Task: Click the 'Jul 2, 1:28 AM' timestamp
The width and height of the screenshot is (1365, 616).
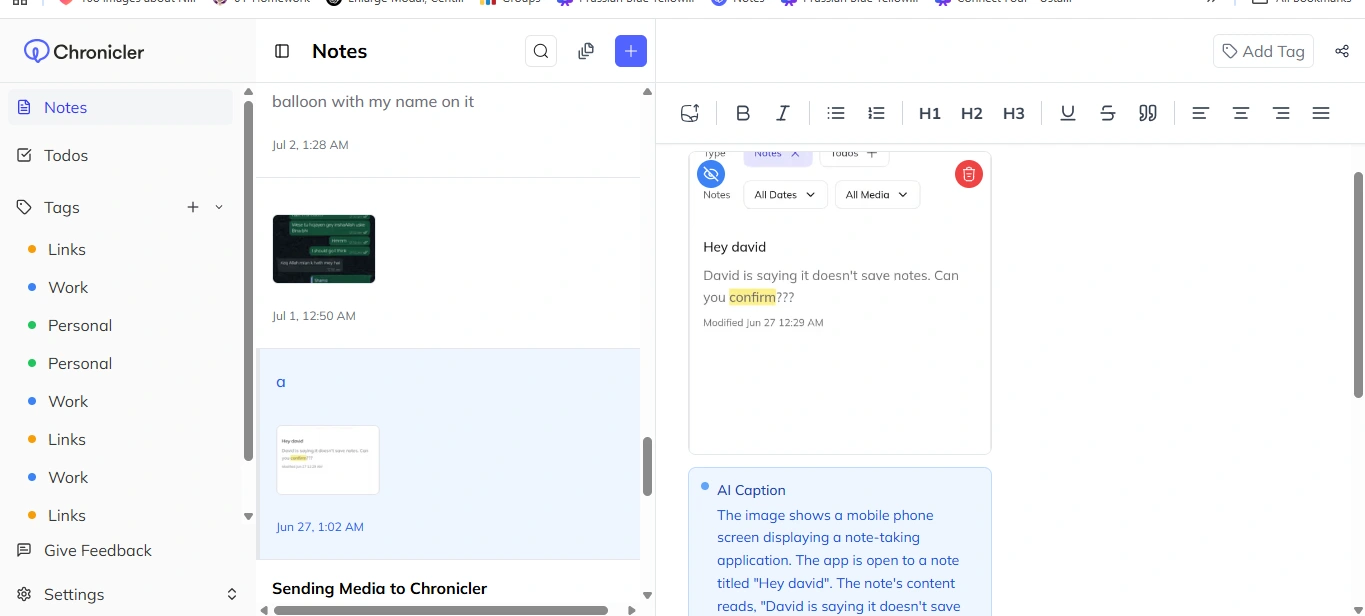Action: (x=310, y=145)
